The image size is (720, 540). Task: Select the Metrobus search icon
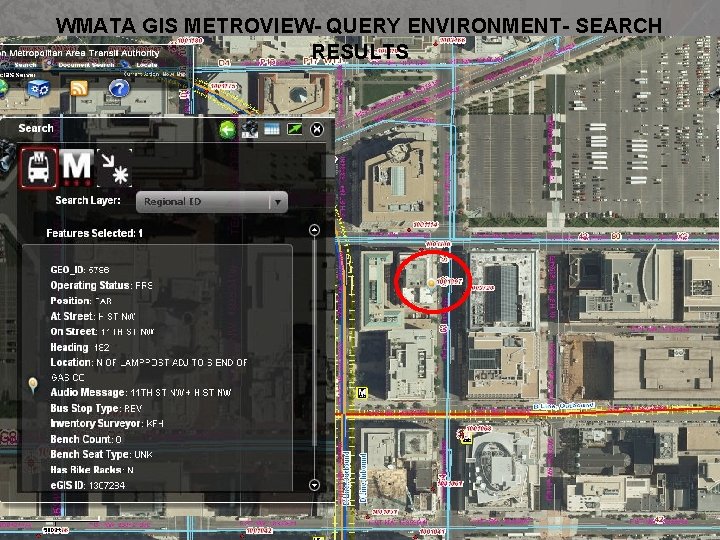pyautogui.click(x=39, y=167)
